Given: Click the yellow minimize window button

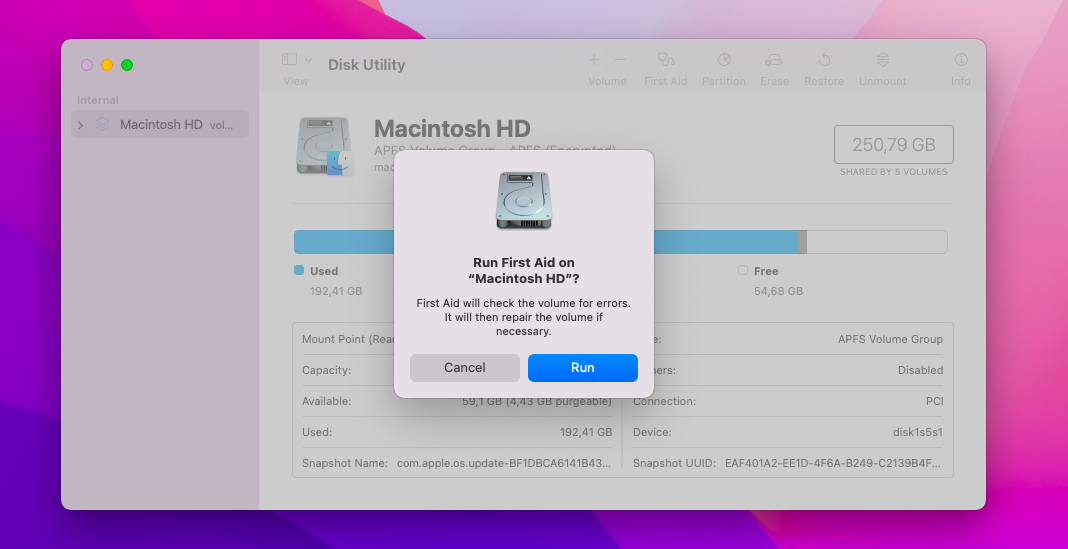Looking at the screenshot, I should pyautogui.click(x=107, y=65).
